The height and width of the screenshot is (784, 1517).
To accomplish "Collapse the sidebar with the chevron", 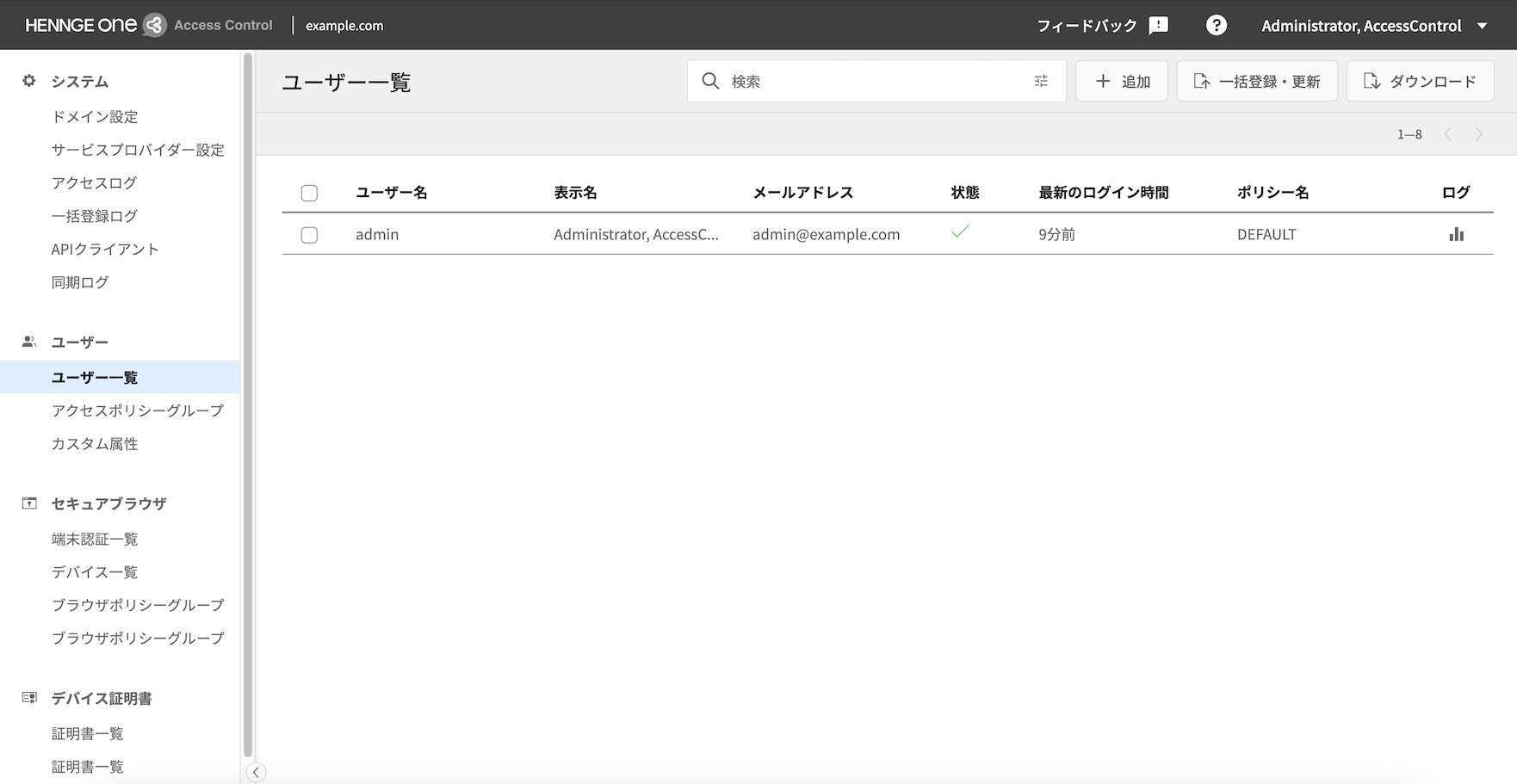I will 256,772.
